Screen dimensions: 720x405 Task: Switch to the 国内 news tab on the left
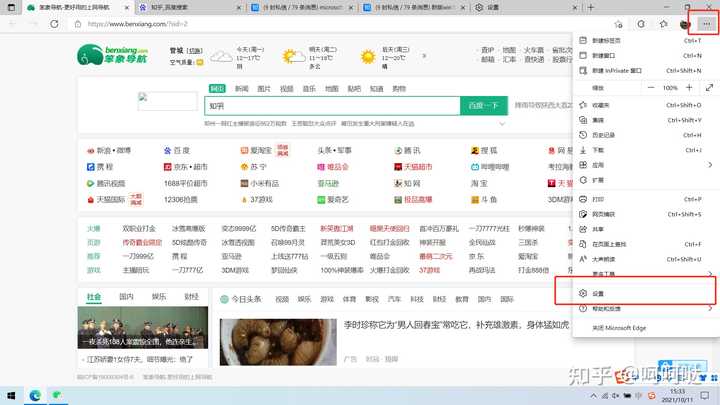pyautogui.click(x=126, y=297)
